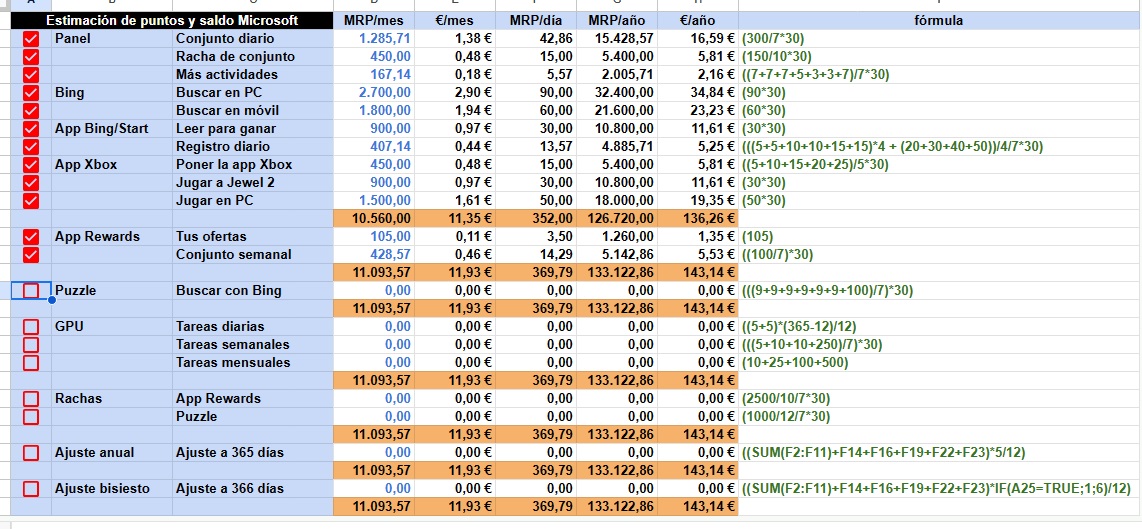Select the 32.400,00 MRP/año value
Image resolution: width=1142 pixels, height=529 pixels.
click(616, 93)
